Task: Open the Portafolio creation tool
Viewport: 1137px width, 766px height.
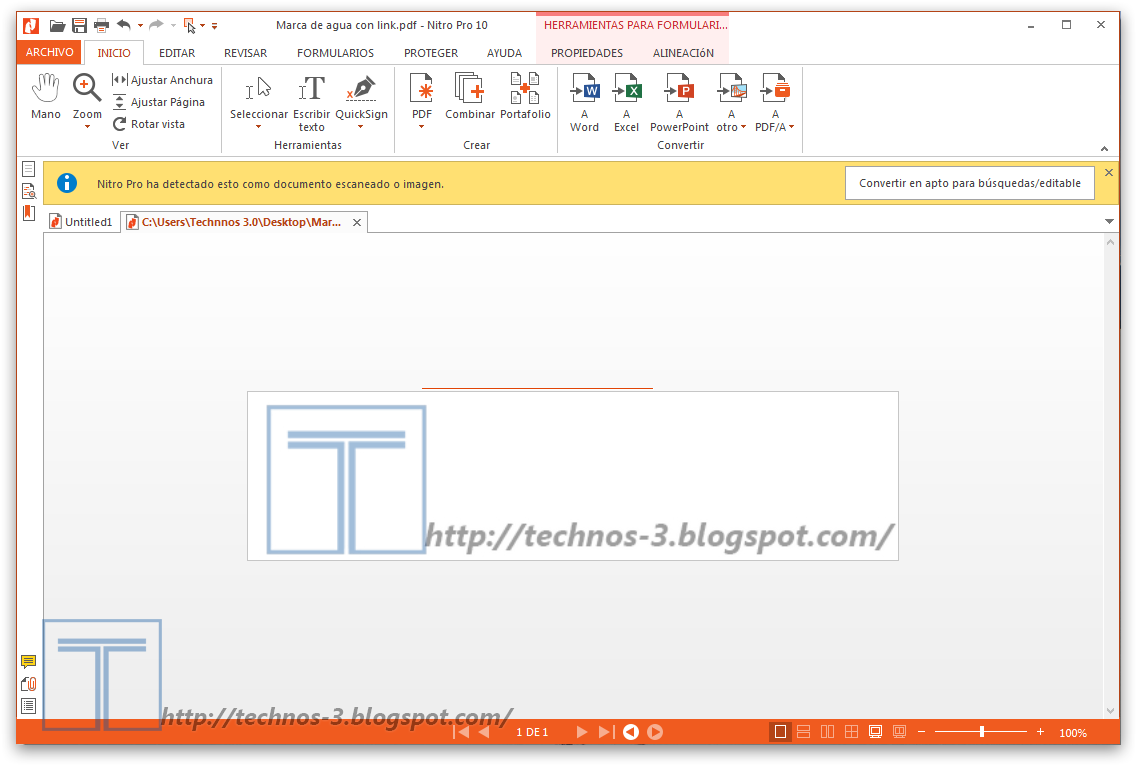Action: click(x=525, y=96)
